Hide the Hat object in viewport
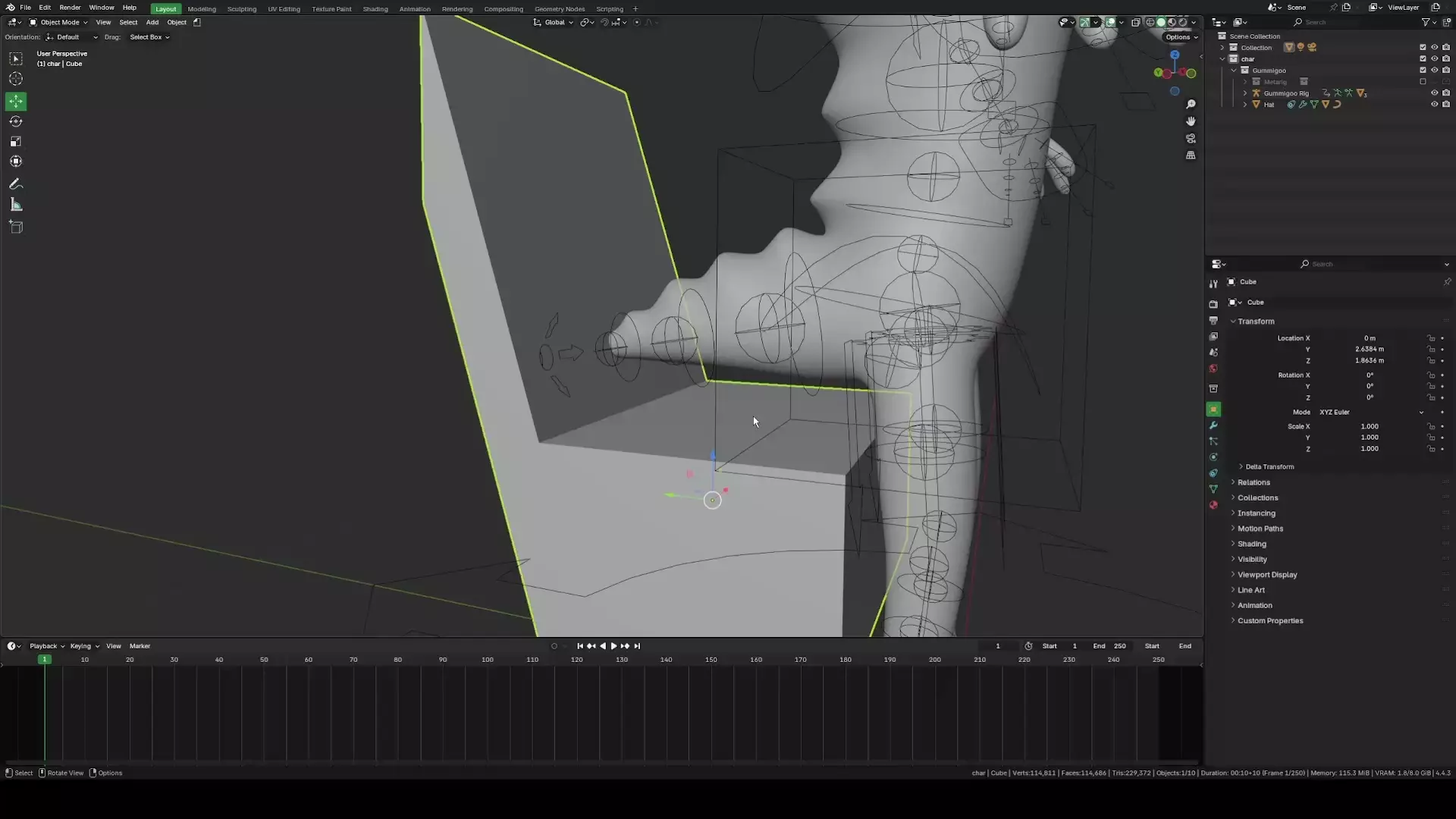Image resolution: width=1456 pixels, height=819 pixels. coord(1434,105)
